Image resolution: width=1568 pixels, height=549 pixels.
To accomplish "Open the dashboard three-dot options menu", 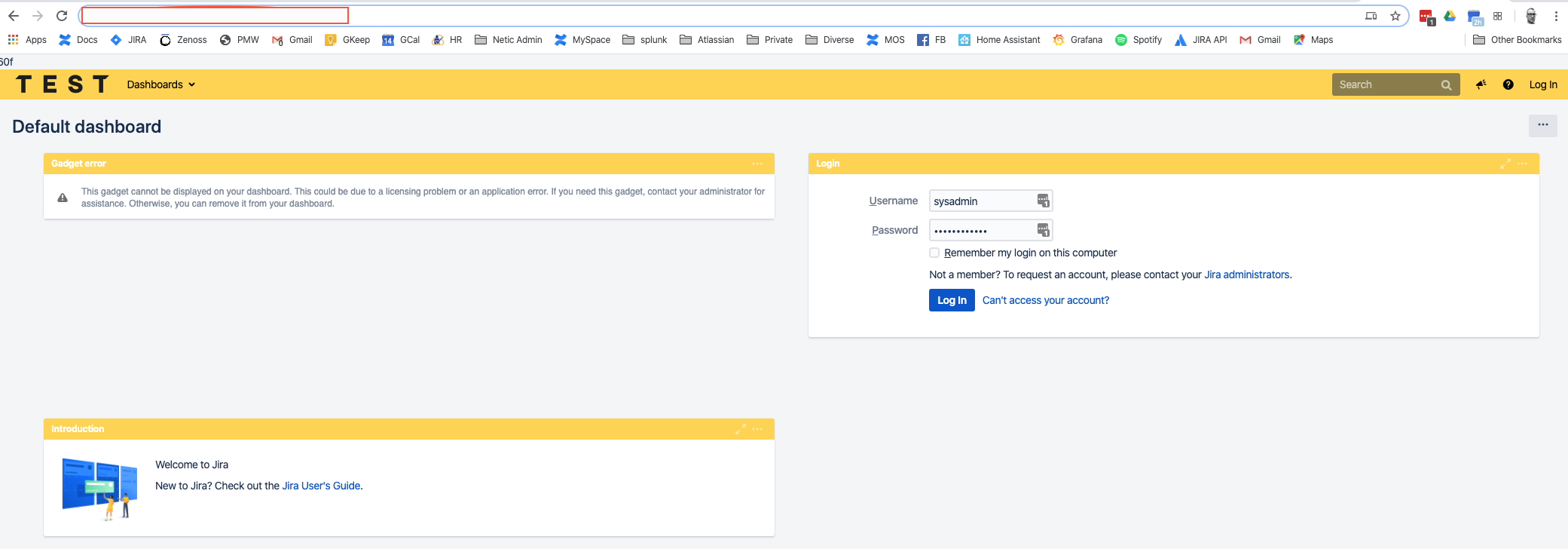I will [x=1542, y=125].
